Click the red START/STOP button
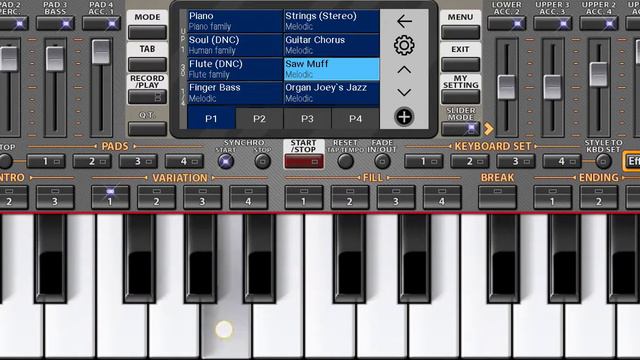Image resolution: width=640 pixels, height=360 pixels. coord(304,162)
